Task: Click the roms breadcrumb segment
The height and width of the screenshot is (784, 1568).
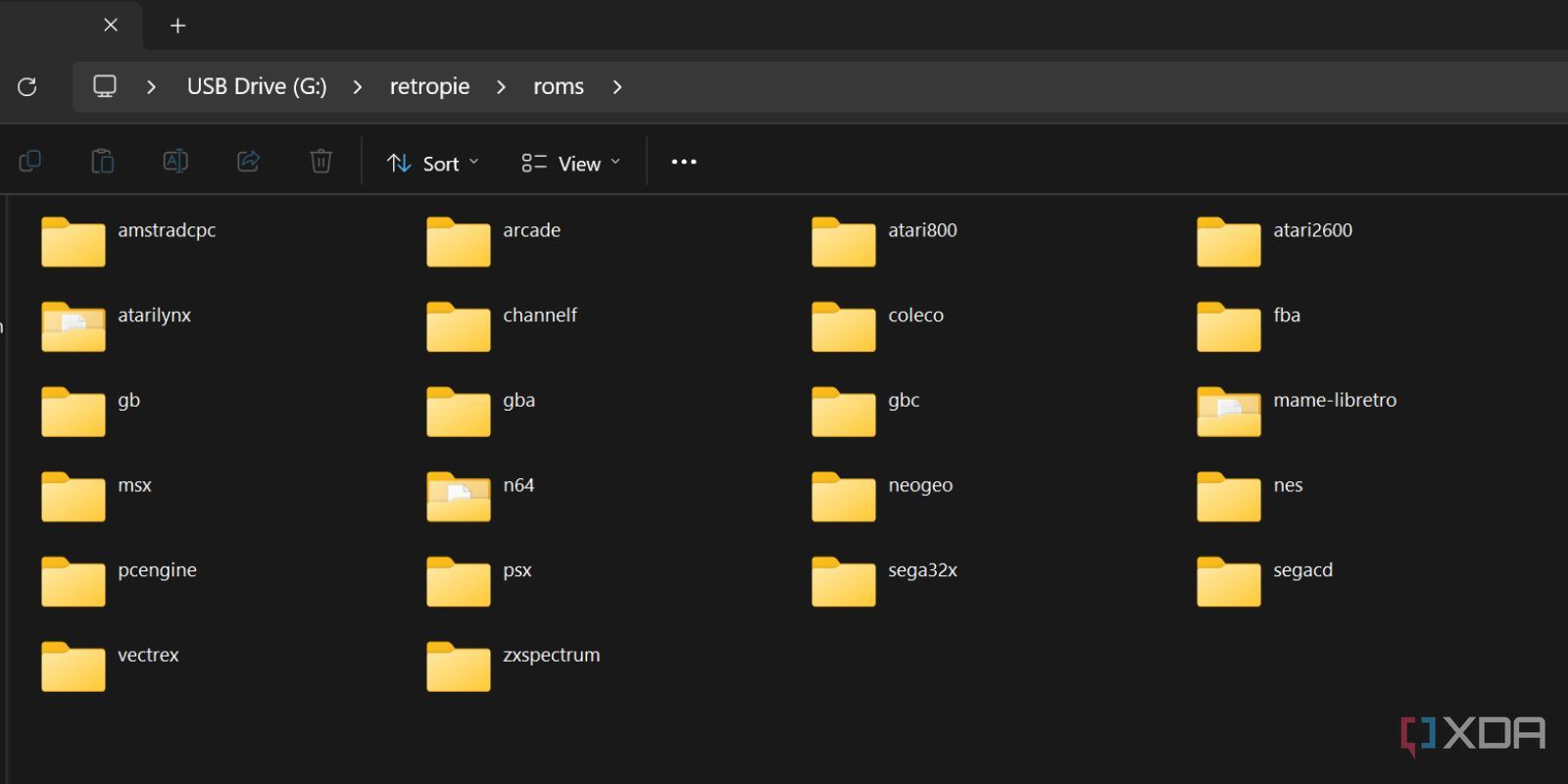Action: [559, 86]
